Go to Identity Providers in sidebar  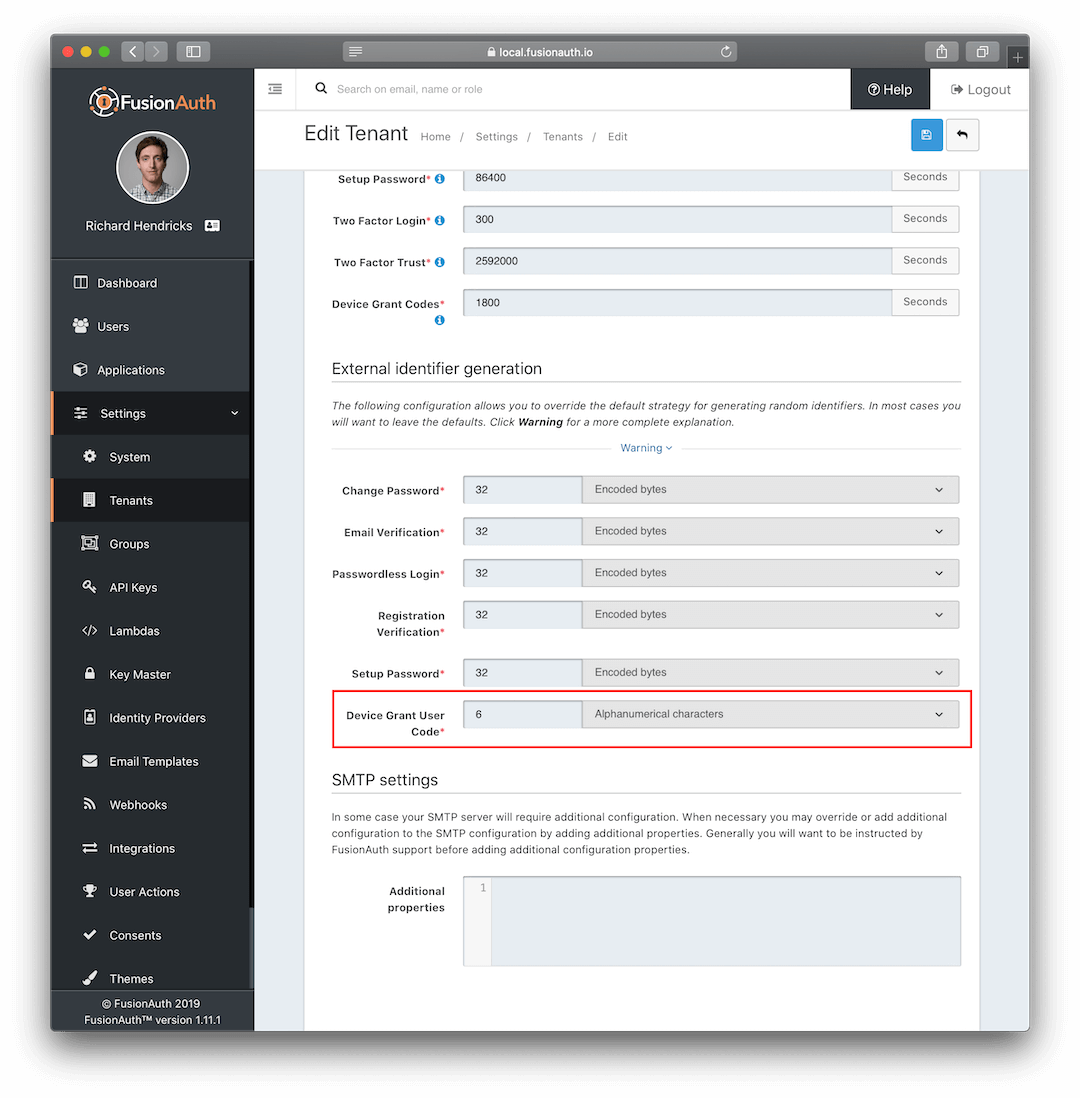pyautogui.click(x=157, y=718)
